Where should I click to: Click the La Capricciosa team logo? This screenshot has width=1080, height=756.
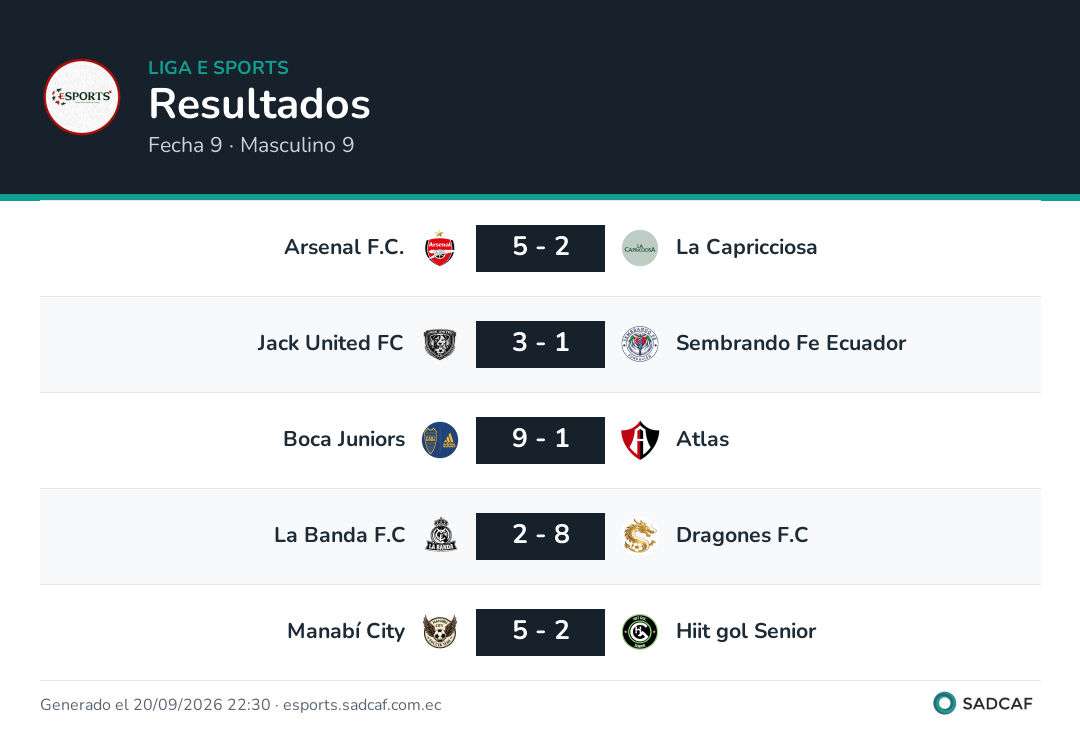click(640, 248)
